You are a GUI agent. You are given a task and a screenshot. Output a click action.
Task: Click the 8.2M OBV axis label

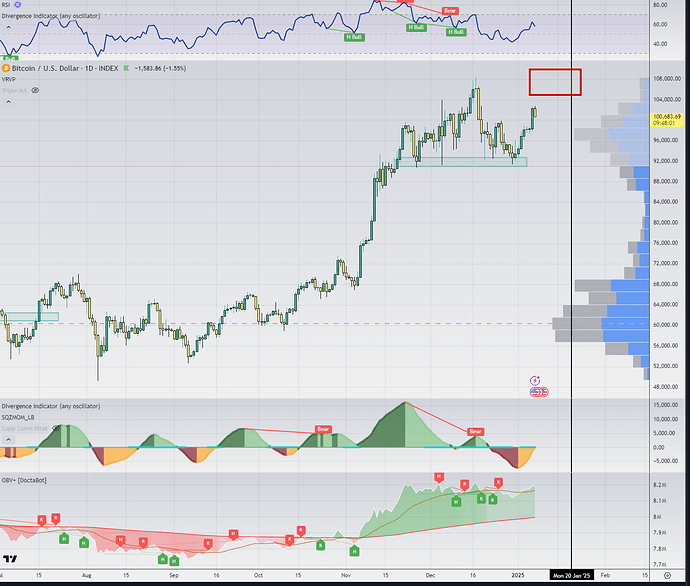(x=660, y=485)
